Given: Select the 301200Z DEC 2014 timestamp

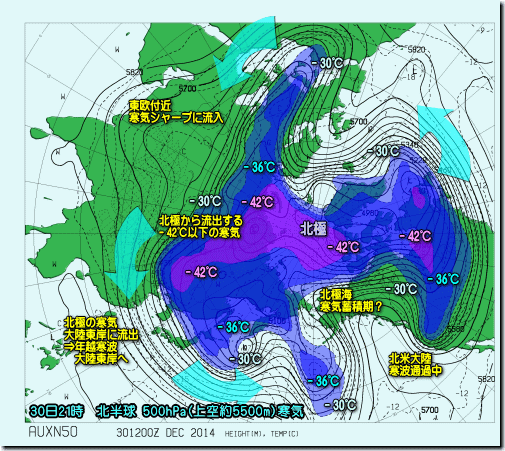Looking at the screenshot, I should [166, 433].
